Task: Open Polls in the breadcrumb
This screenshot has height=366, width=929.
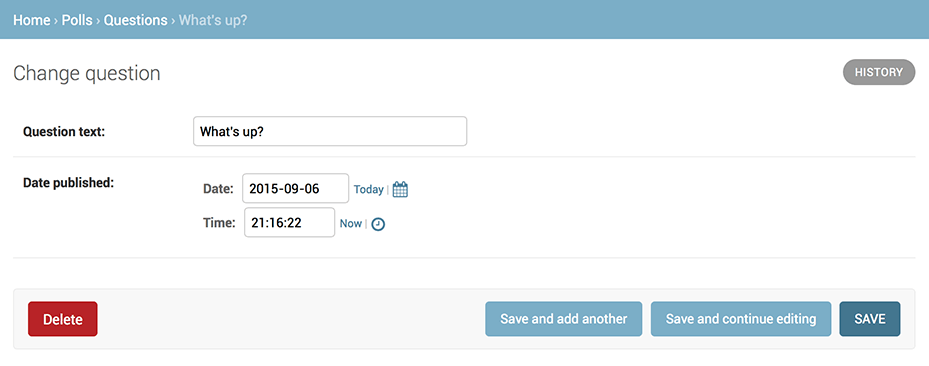Action: (x=77, y=20)
